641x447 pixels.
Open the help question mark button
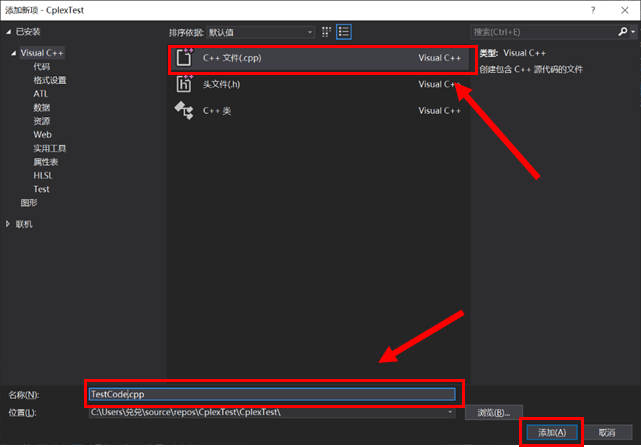click(593, 10)
